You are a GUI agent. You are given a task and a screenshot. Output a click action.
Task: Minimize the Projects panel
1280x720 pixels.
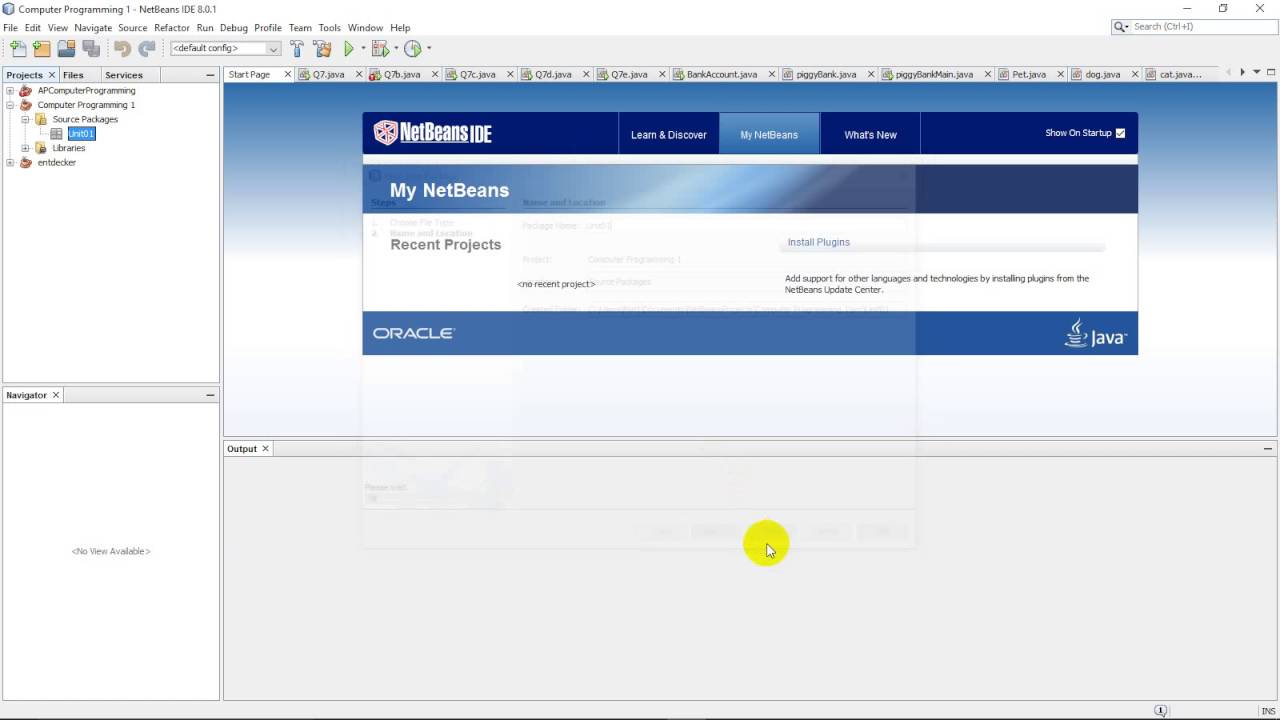tap(210, 75)
